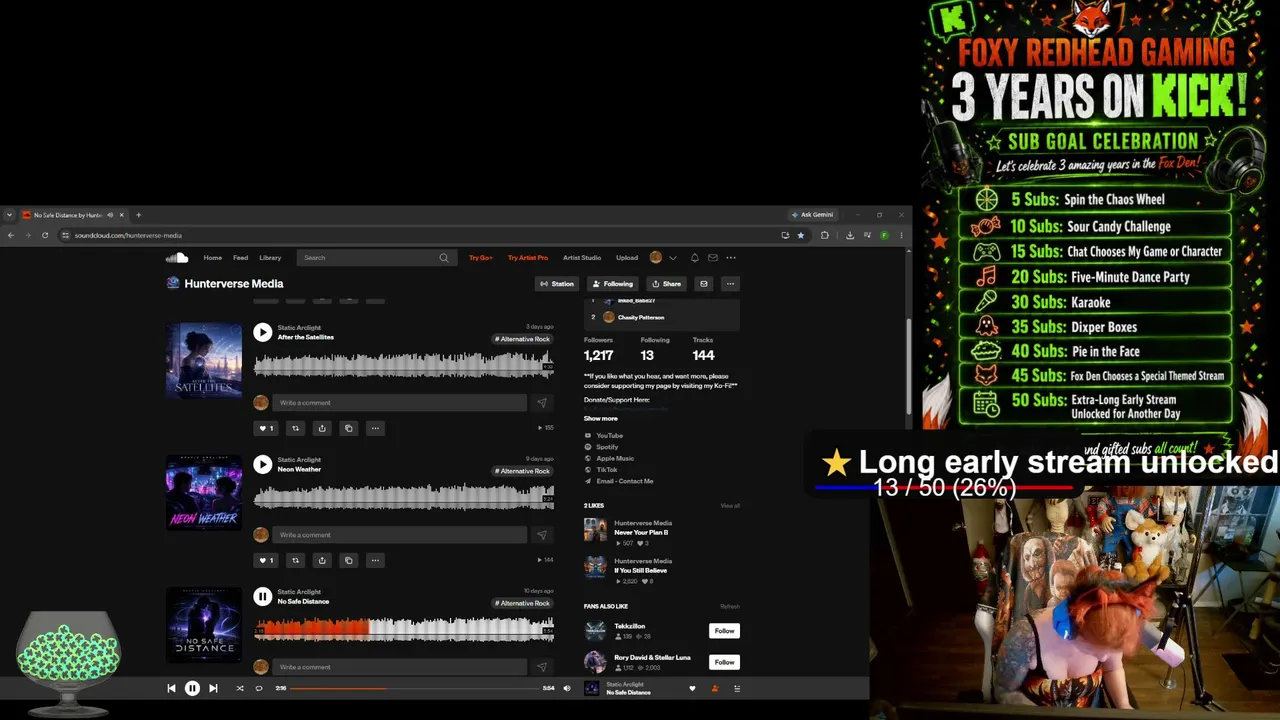This screenshot has width=1280, height=720.
Task: Open Chrome tab search dropdown
Action: [10, 215]
